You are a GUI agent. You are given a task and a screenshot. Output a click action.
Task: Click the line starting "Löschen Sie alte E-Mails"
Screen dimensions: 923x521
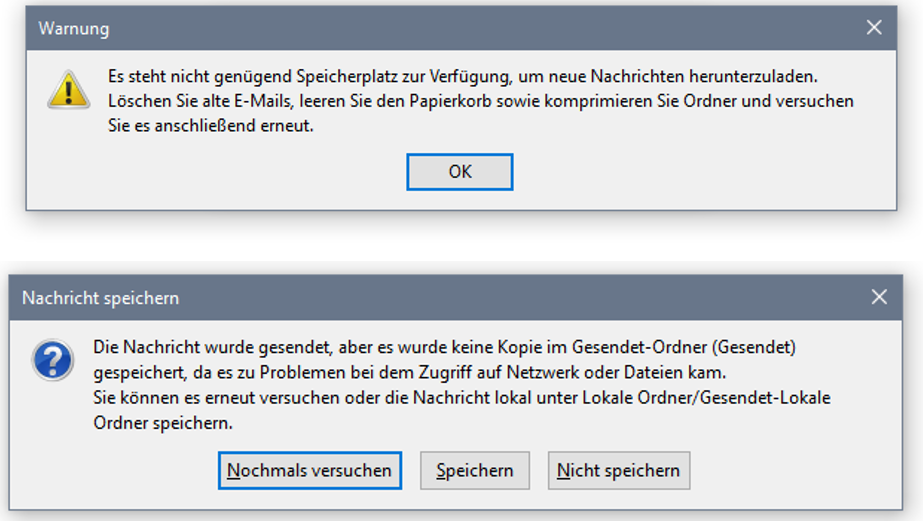(480, 101)
